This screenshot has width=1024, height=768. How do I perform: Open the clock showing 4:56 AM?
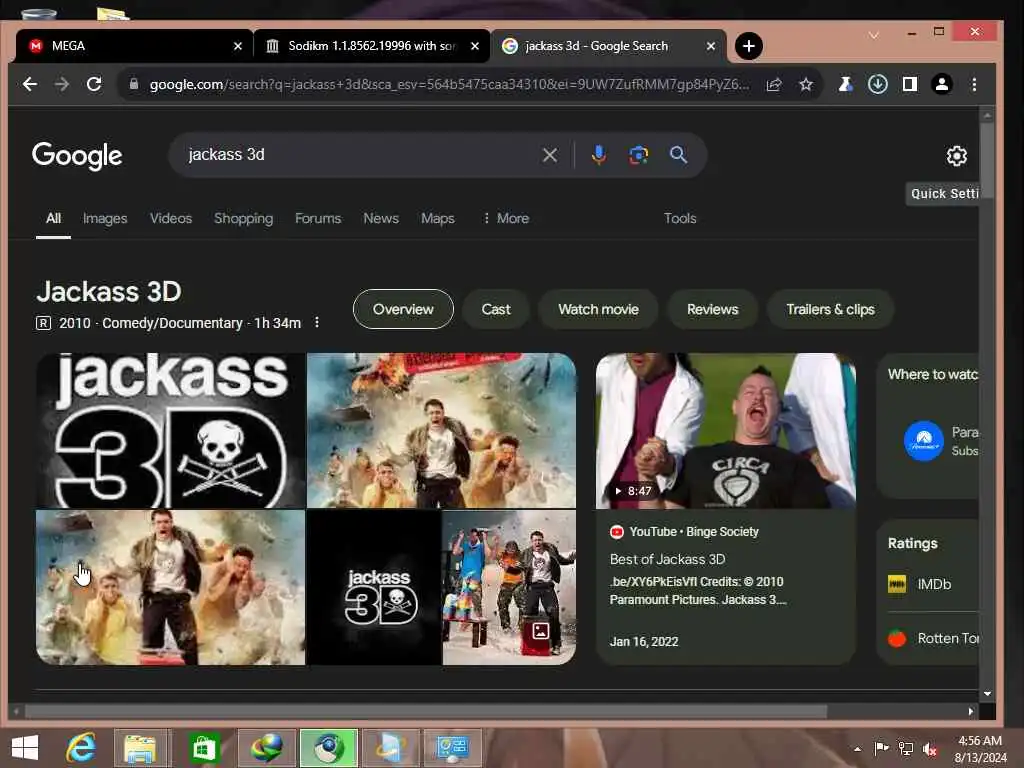click(x=980, y=749)
